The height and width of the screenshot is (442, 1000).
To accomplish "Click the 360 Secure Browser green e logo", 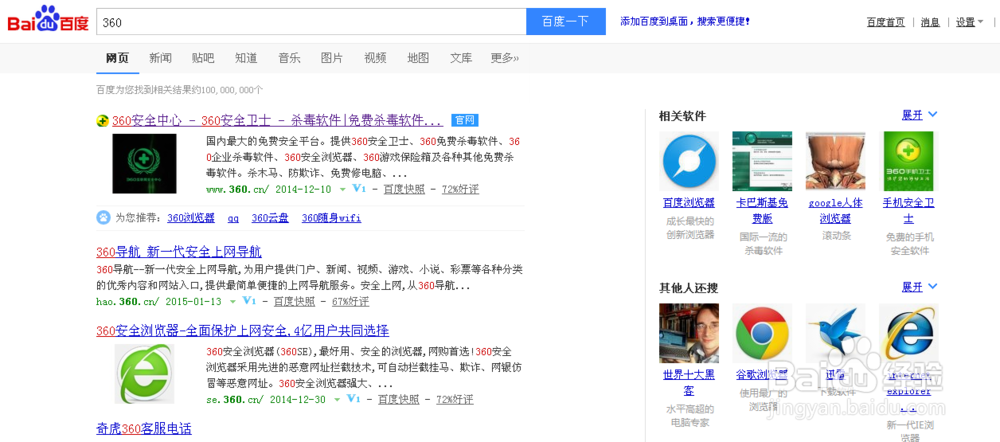I will [145, 374].
